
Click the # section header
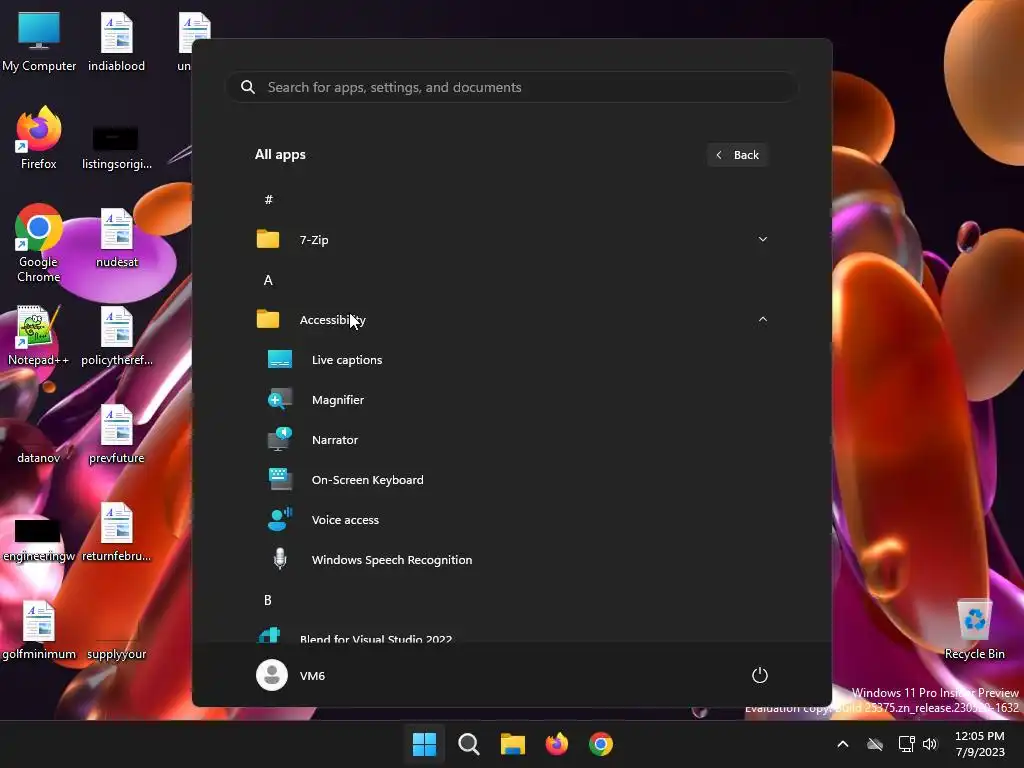[268, 200]
